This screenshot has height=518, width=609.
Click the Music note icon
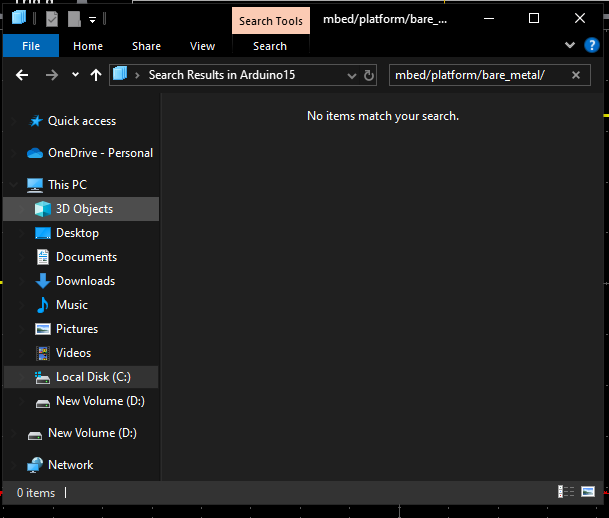coord(43,305)
